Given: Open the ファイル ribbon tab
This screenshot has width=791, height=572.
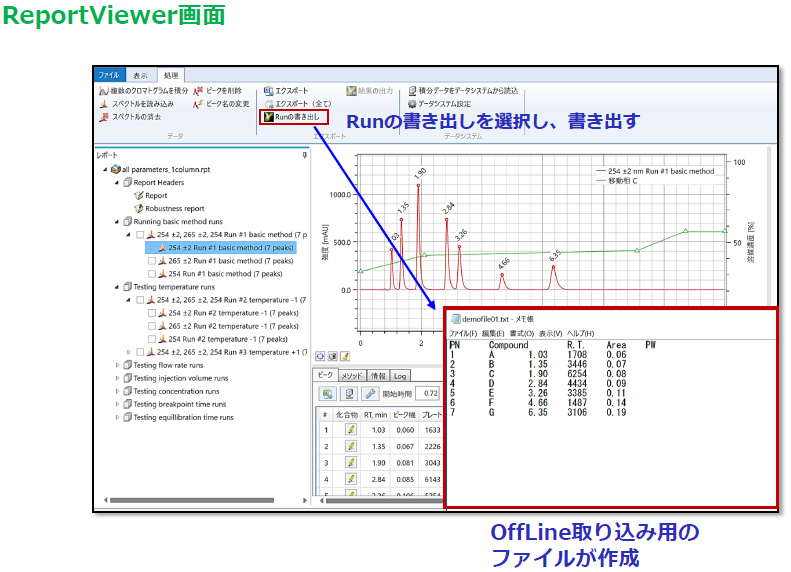Looking at the screenshot, I should (109, 75).
